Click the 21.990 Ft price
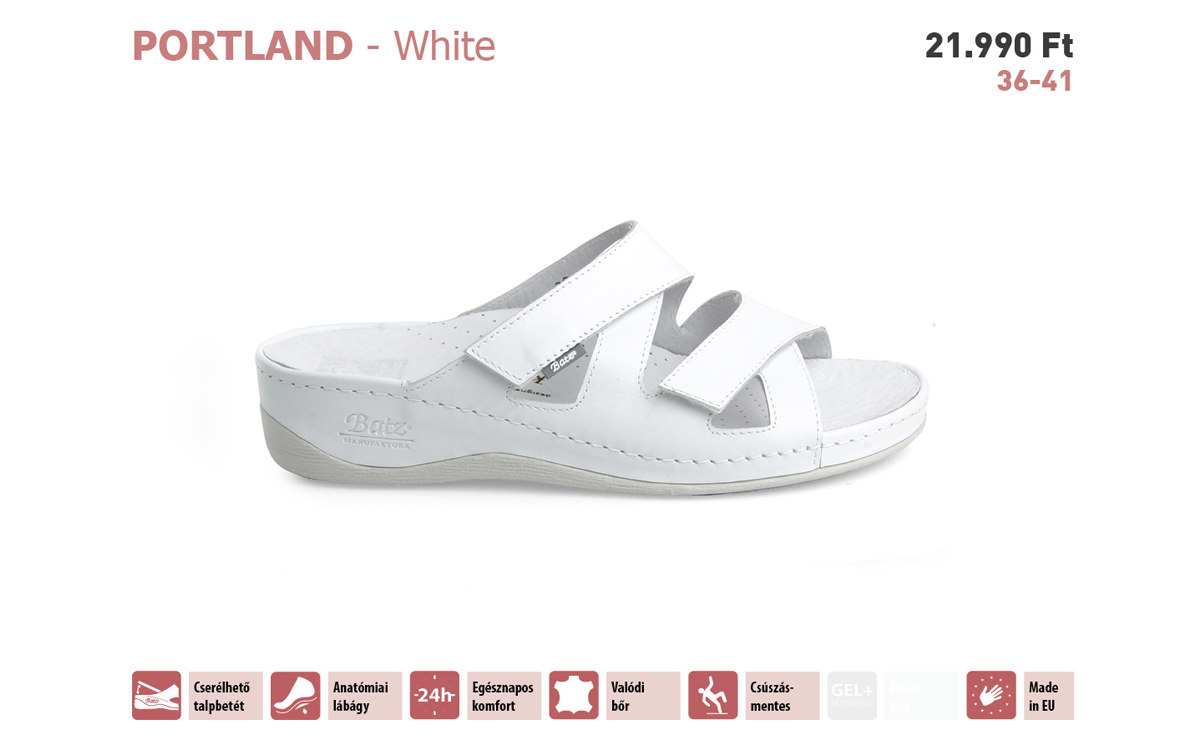The width and height of the screenshot is (1200, 750). point(999,45)
